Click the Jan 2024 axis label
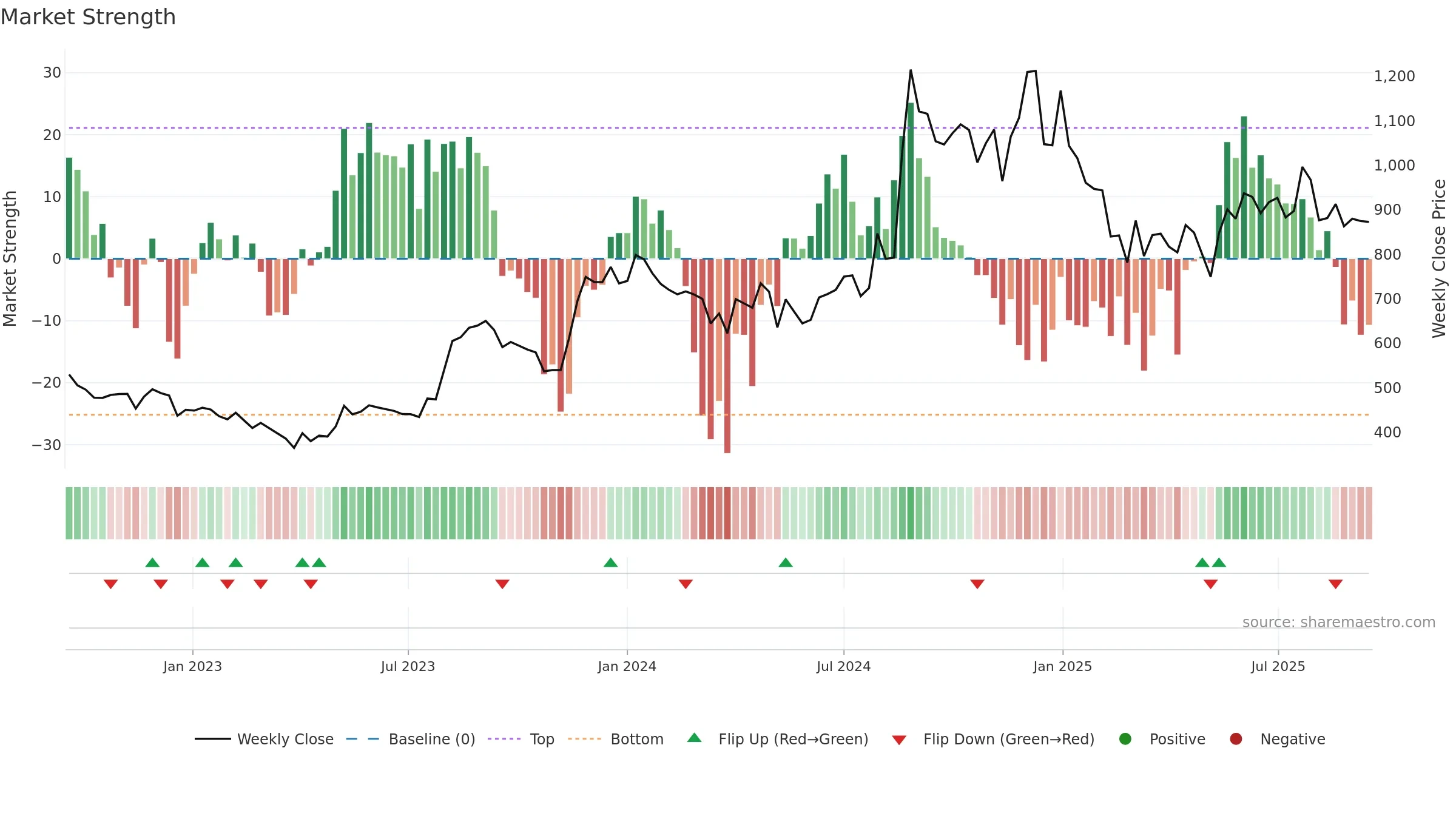Viewport: 1456px width, 819px height. (x=627, y=666)
